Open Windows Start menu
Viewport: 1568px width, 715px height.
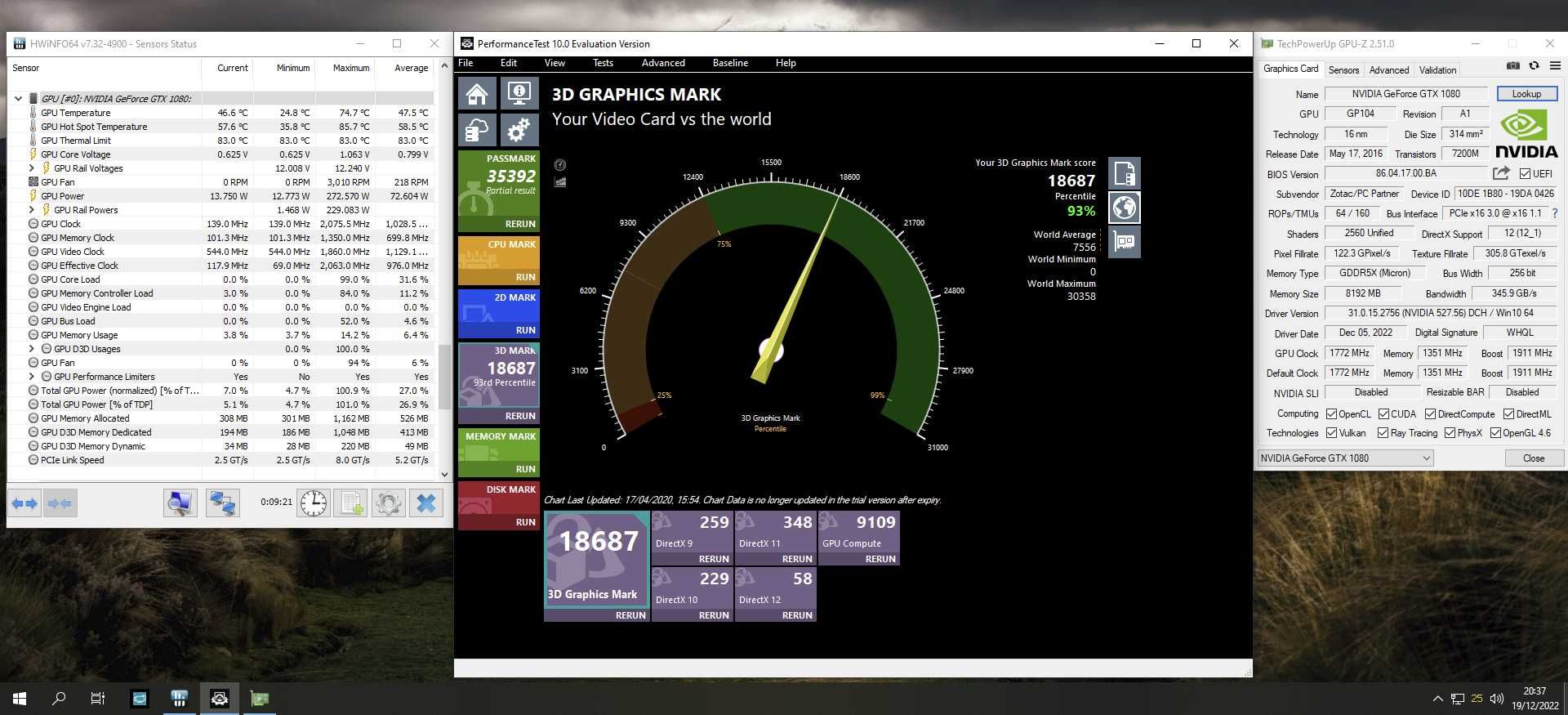pyautogui.click(x=20, y=699)
